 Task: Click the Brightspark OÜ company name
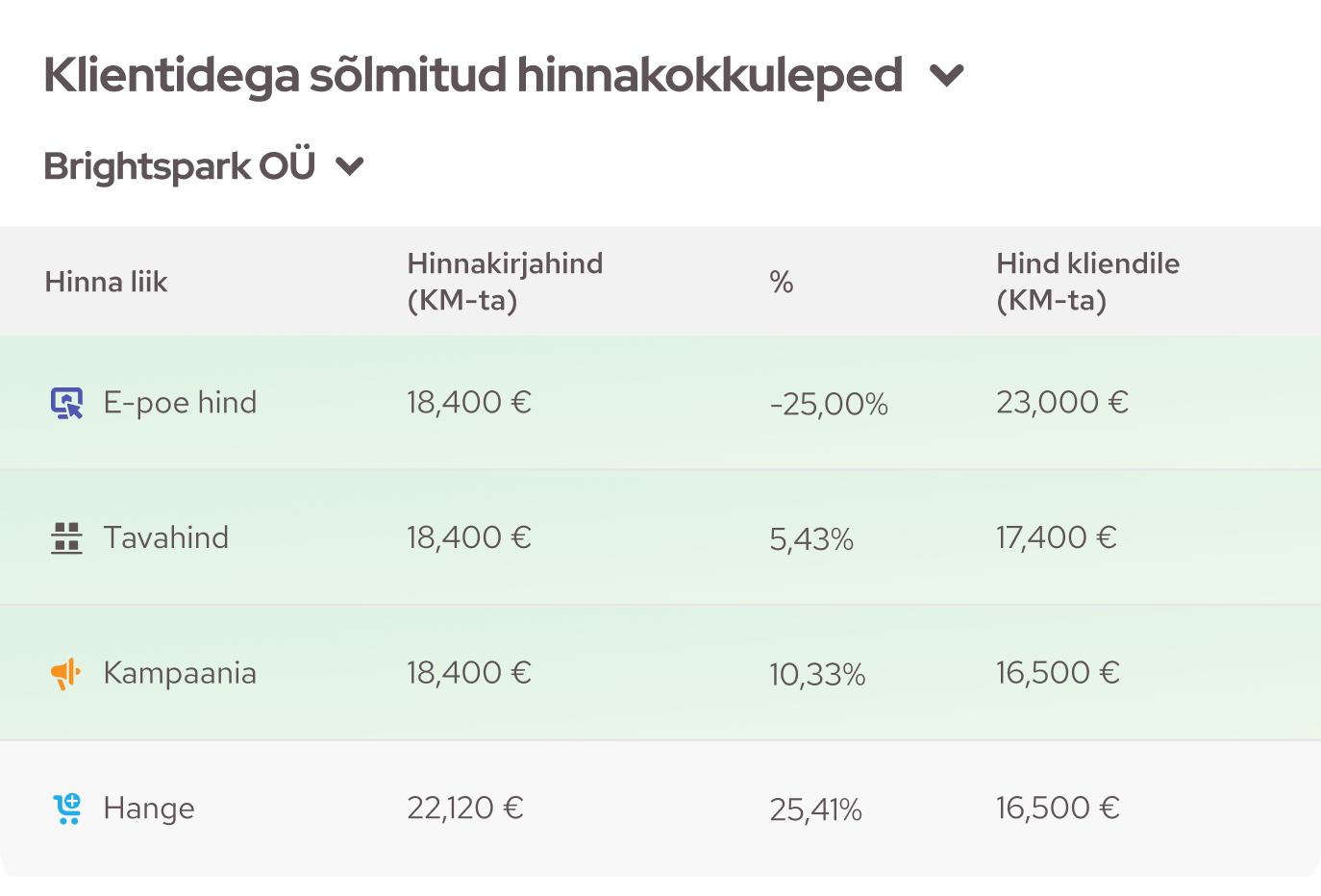click(x=180, y=166)
